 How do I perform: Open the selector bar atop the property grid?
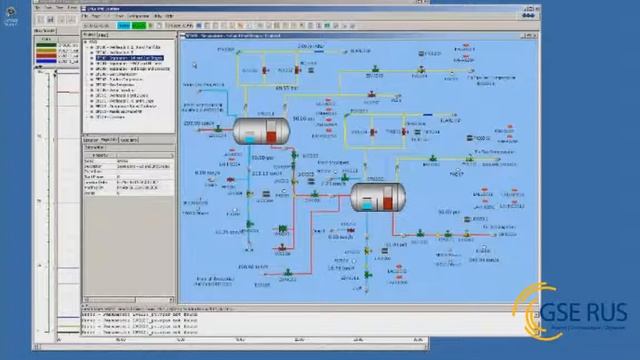coord(129,156)
